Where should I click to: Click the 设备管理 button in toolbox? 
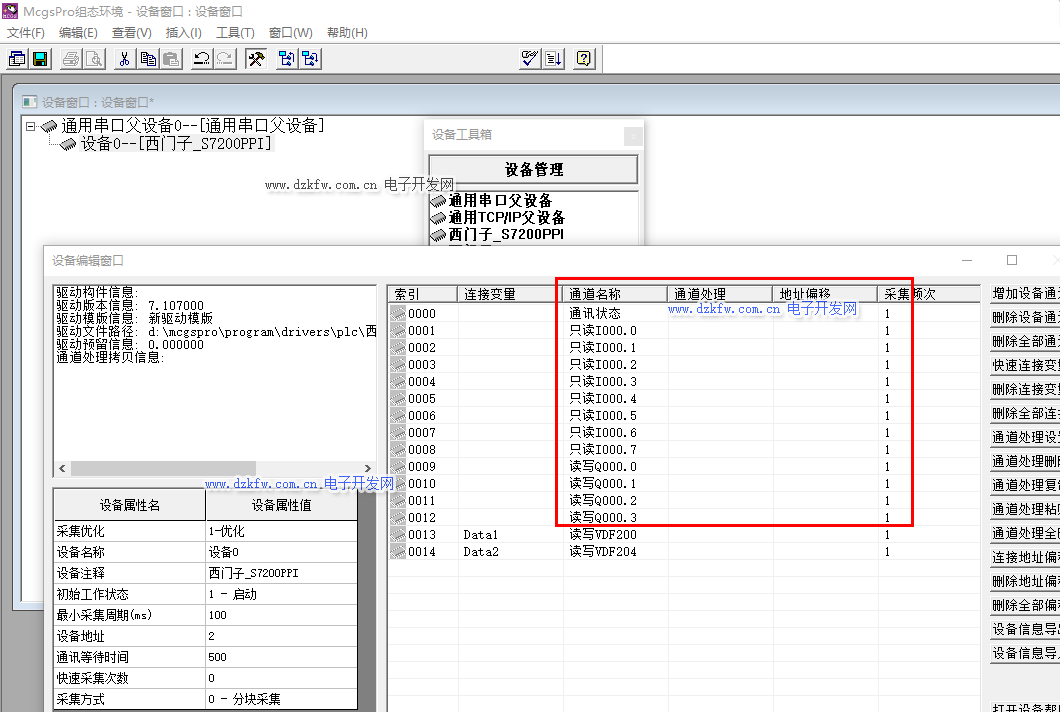click(x=533, y=170)
